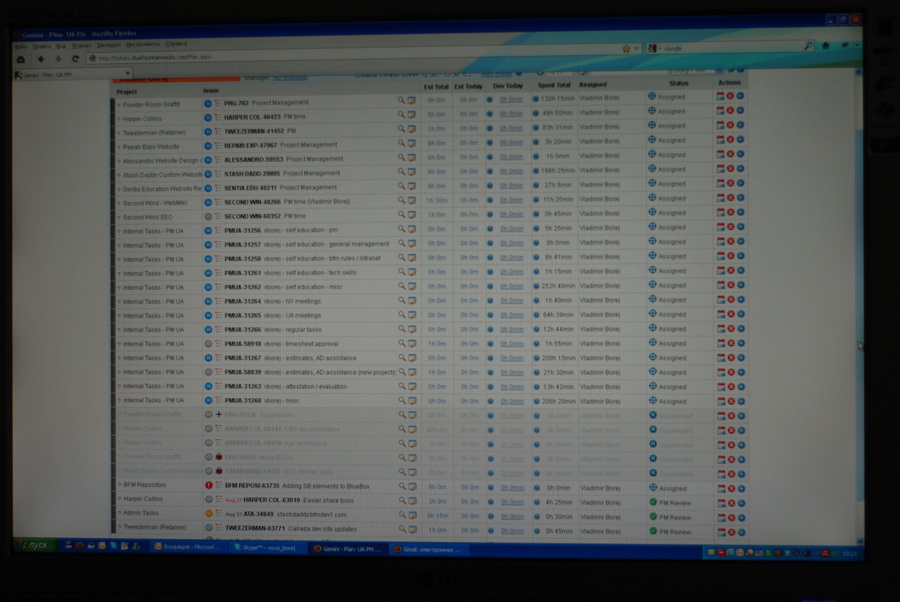This screenshot has width=900, height=602.
Task: Click red alert icon beside BFM REPOSI-63735
Action: (x=208, y=485)
